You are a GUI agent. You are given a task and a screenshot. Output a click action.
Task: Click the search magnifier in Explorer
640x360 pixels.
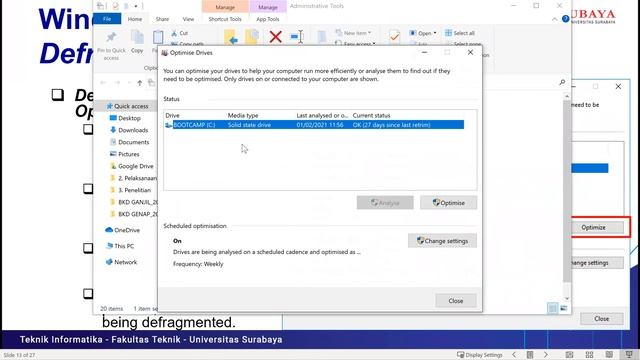tap(562, 82)
